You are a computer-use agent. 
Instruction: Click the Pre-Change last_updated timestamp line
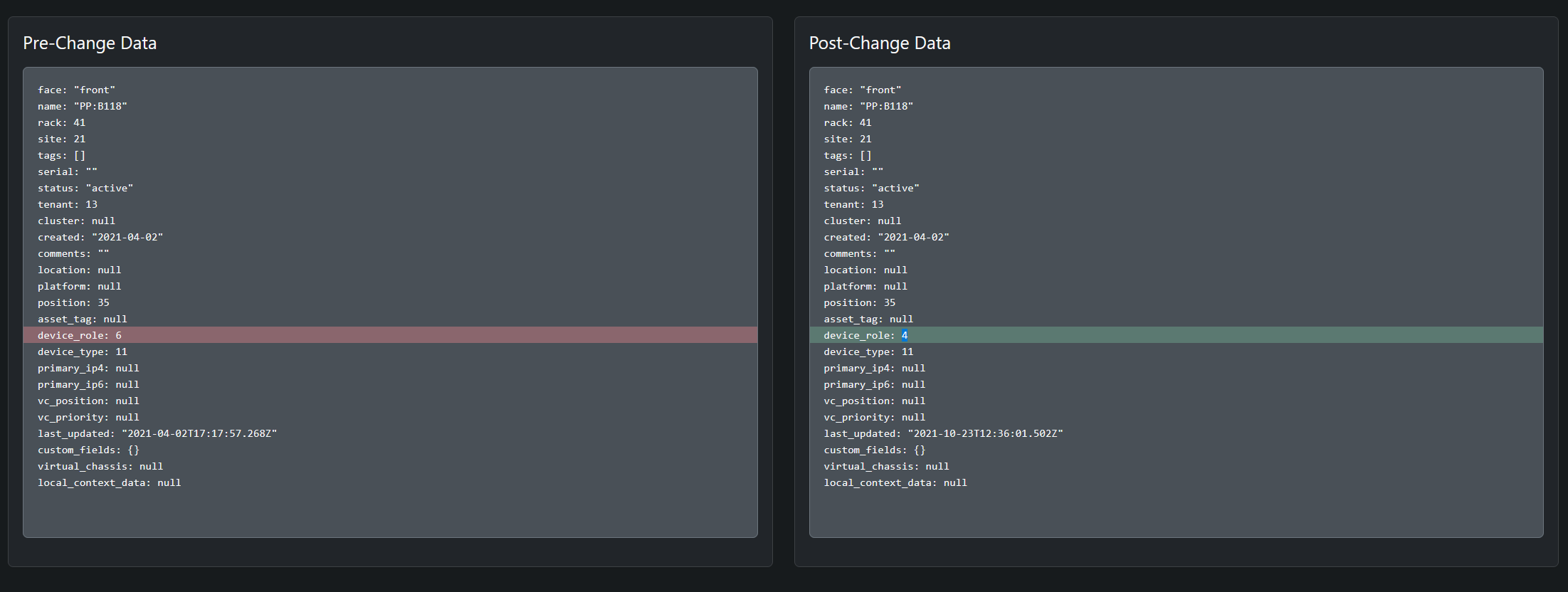pyautogui.click(x=157, y=433)
